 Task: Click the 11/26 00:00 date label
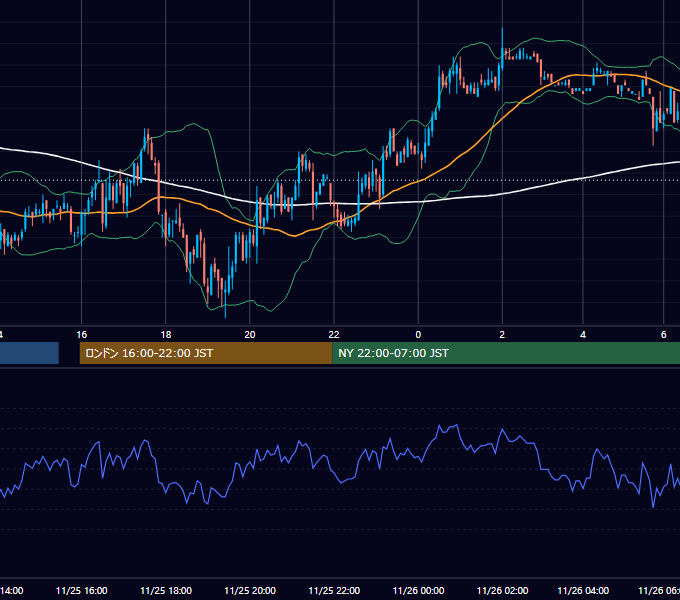pos(418,590)
